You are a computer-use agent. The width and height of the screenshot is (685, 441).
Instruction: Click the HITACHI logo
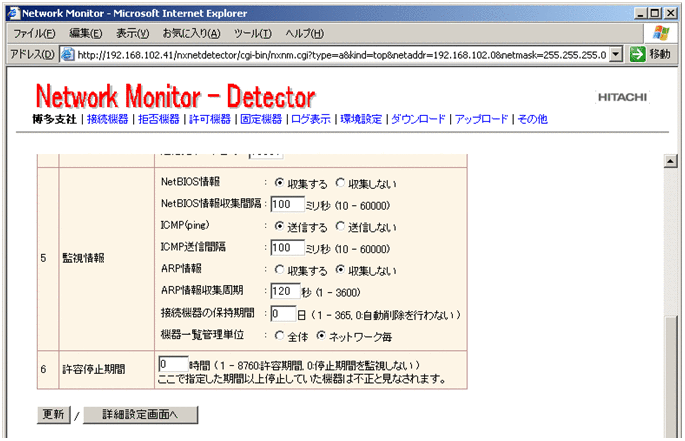(x=622, y=97)
